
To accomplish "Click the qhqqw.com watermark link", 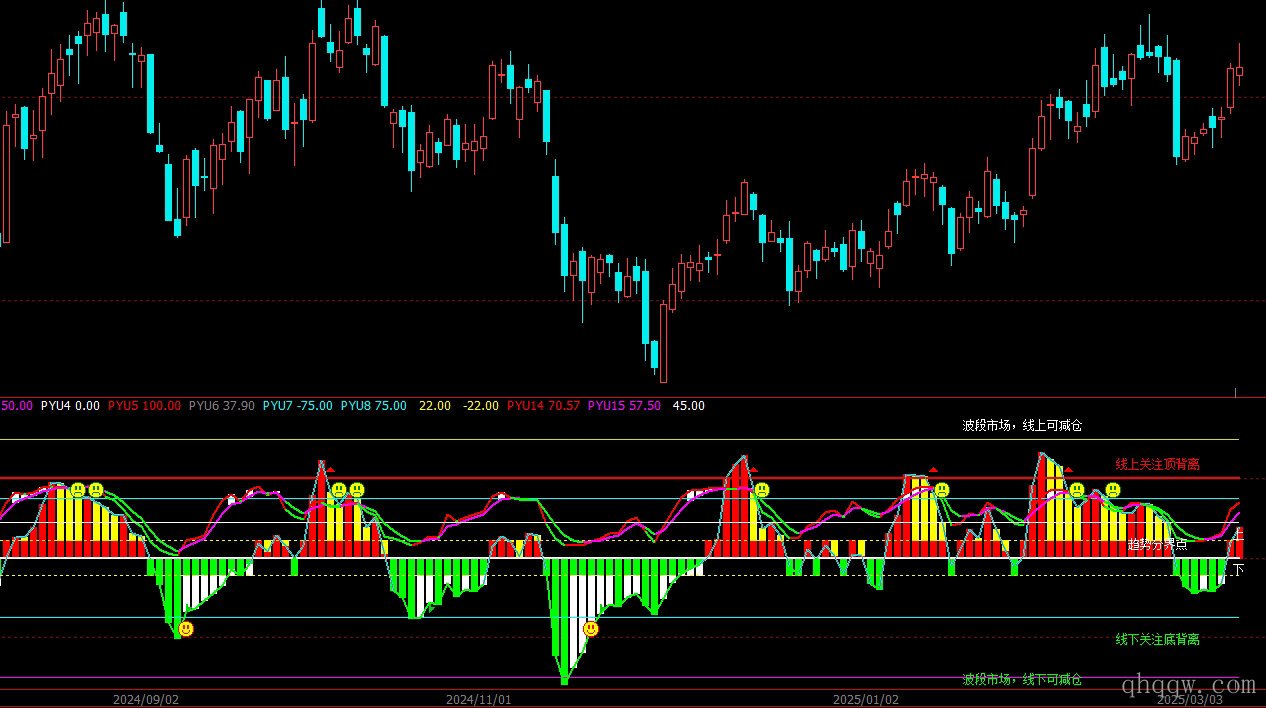I will pos(1188,686).
